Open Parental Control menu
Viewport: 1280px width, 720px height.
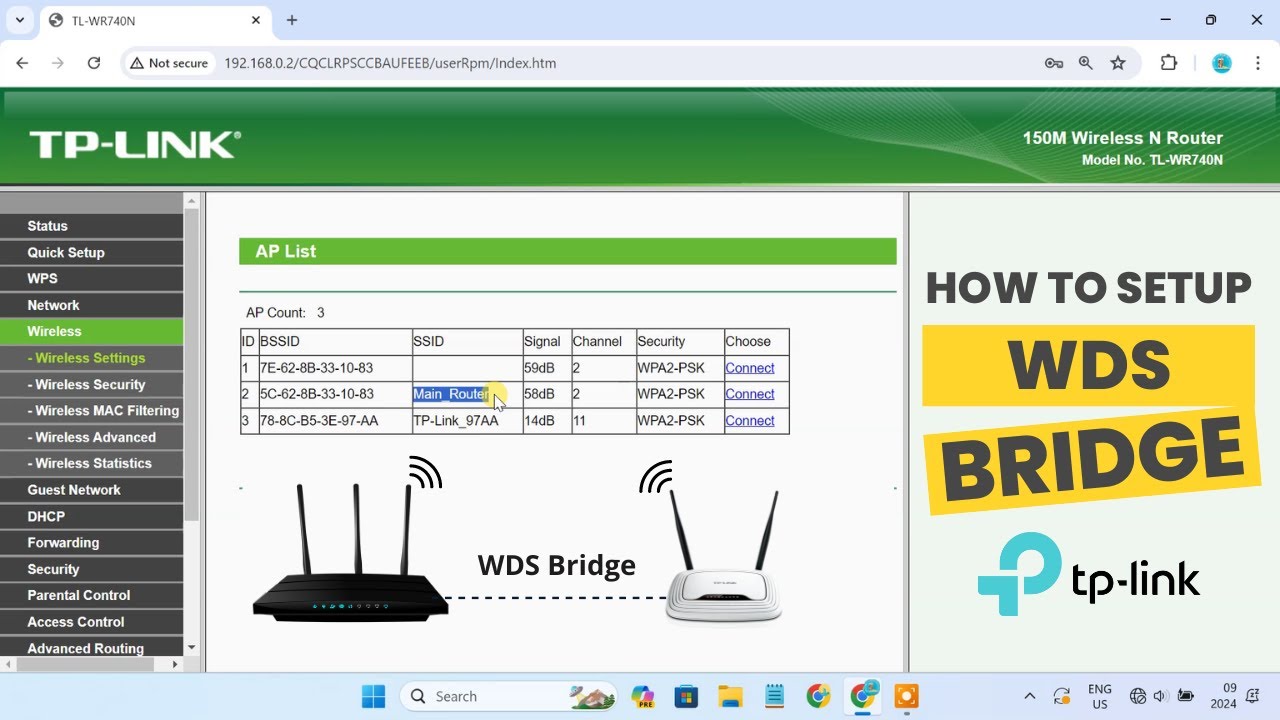coord(91,595)
